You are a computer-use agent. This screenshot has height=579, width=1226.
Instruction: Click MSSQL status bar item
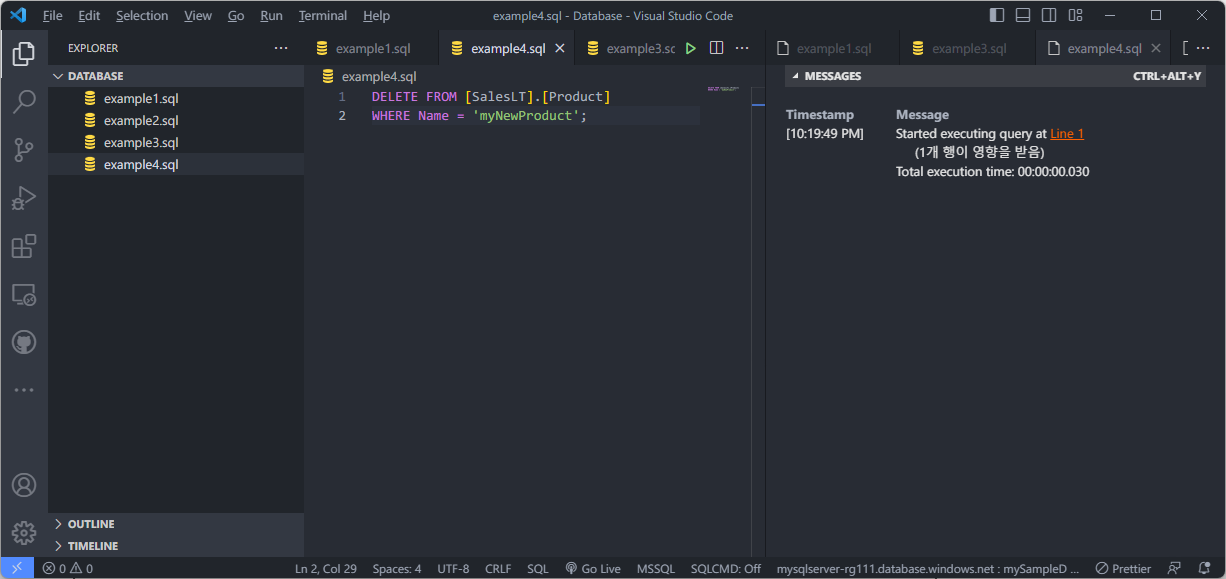point(656,568)
